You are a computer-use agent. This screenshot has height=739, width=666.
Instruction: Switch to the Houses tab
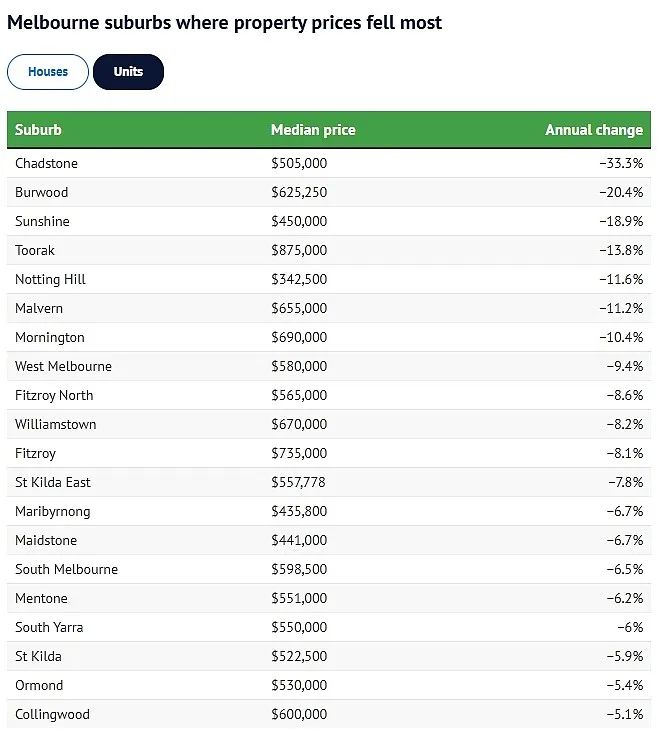tap(48, 72)
